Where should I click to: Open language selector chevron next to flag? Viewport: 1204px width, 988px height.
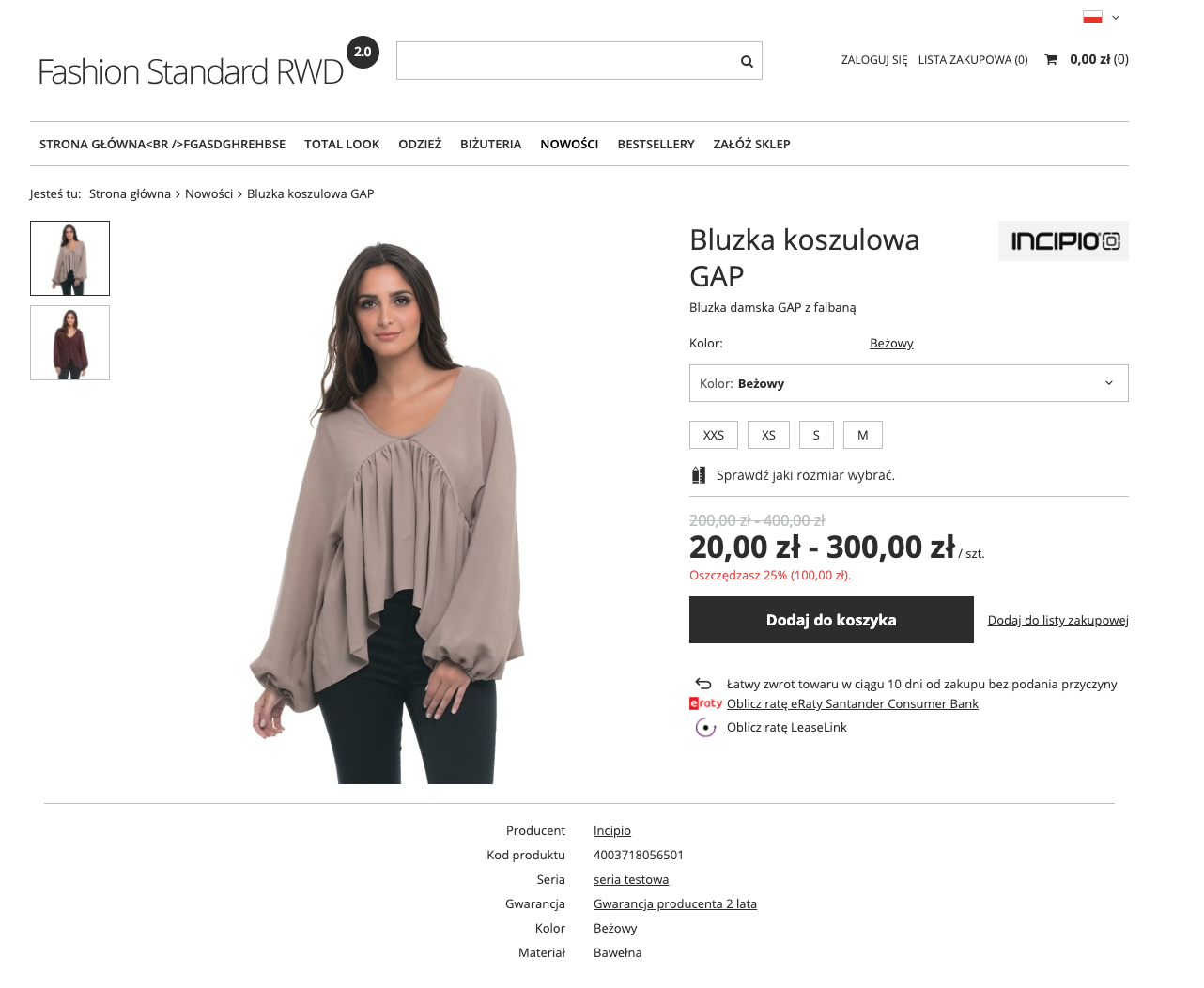(1116, 18)
